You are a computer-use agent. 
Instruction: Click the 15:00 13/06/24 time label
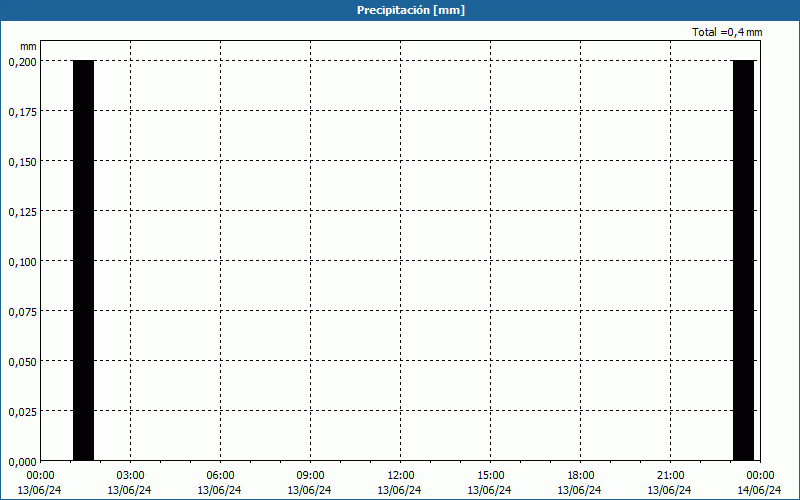click(490, 483)
